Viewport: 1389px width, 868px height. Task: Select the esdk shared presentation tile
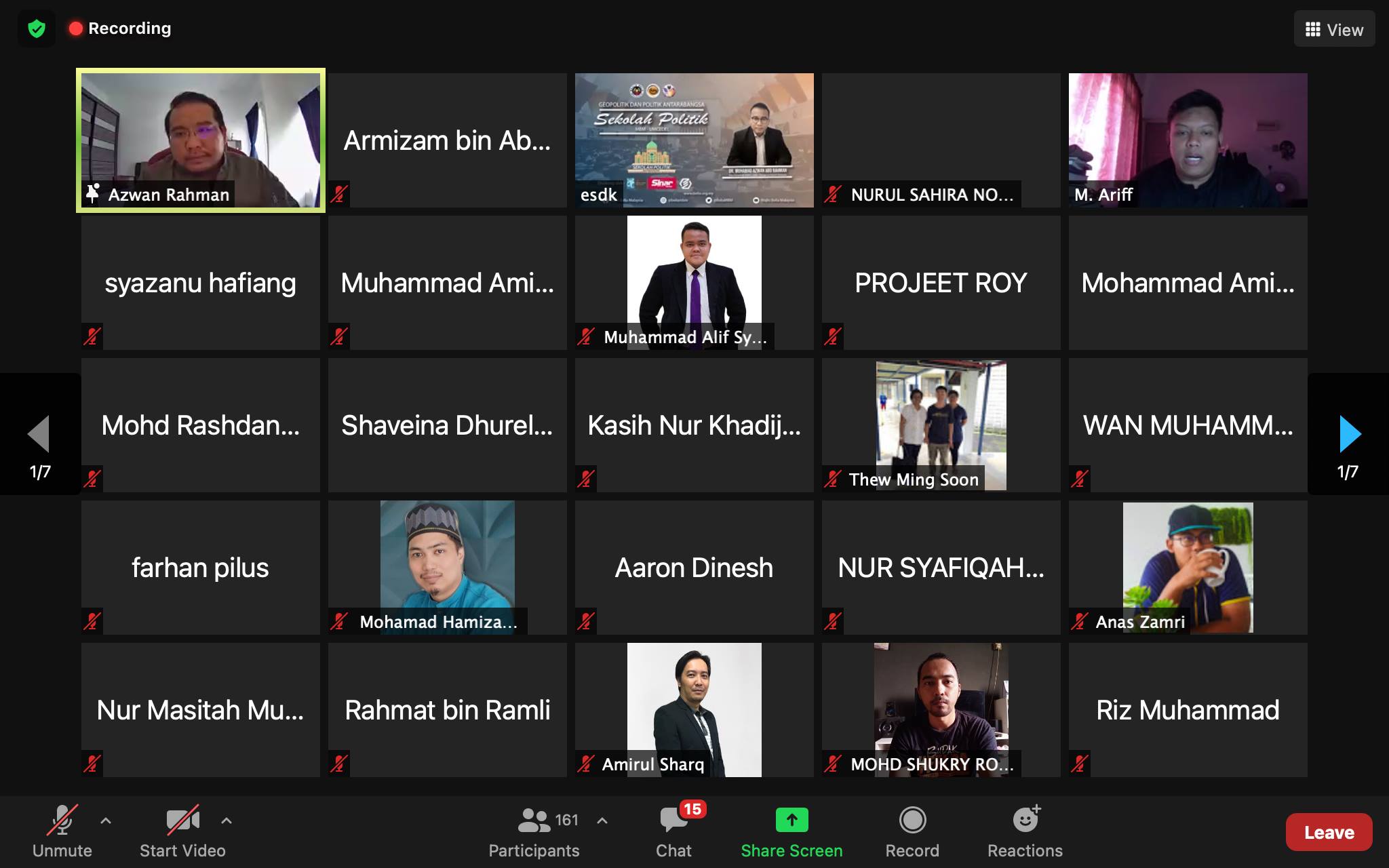pos(694,140)
